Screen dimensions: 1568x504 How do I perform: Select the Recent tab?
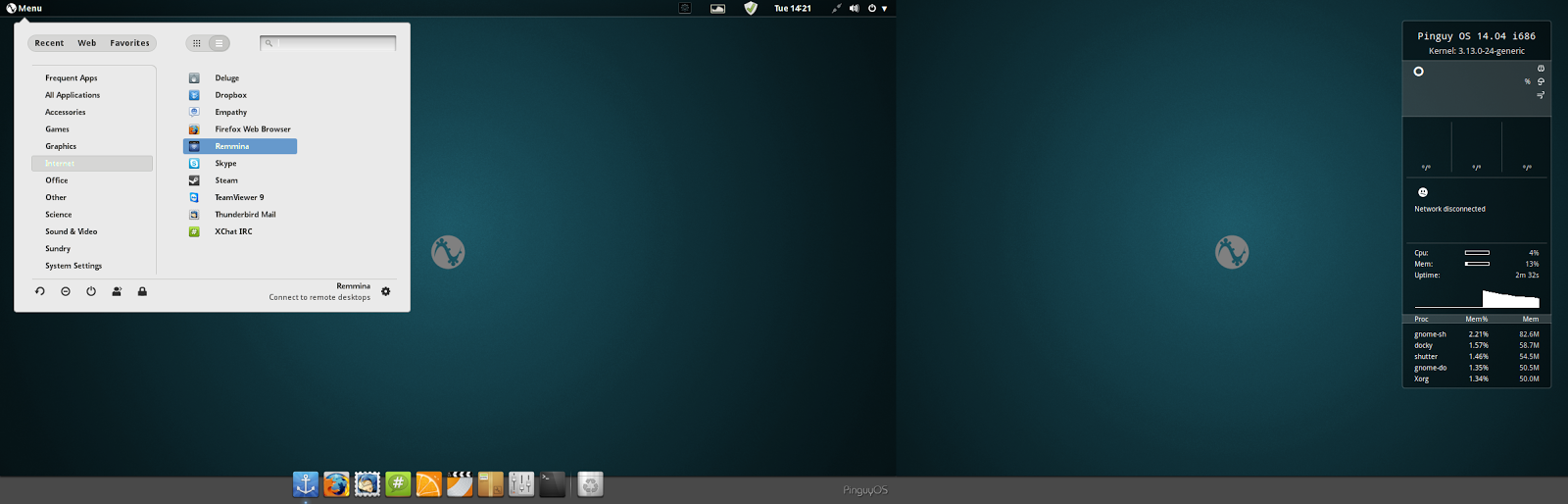49,43
